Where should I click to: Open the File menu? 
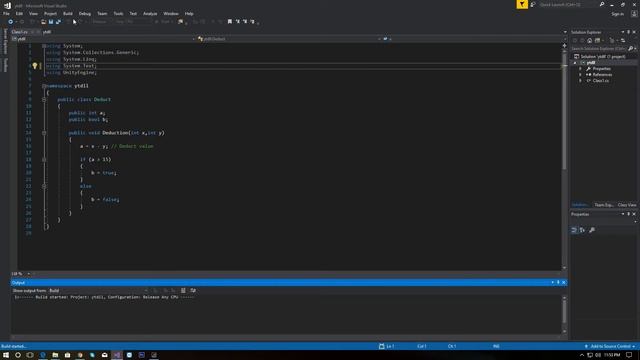pos(6,13)
